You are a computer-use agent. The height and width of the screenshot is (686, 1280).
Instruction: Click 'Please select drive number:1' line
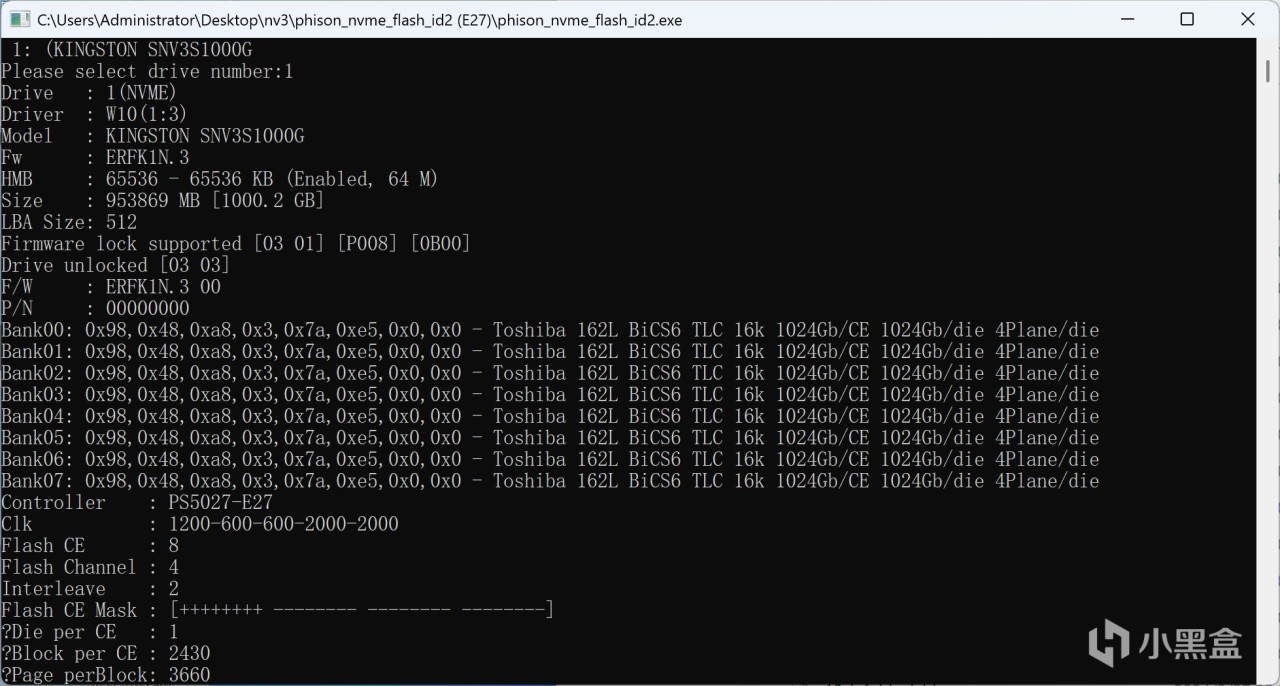[147, 72]
